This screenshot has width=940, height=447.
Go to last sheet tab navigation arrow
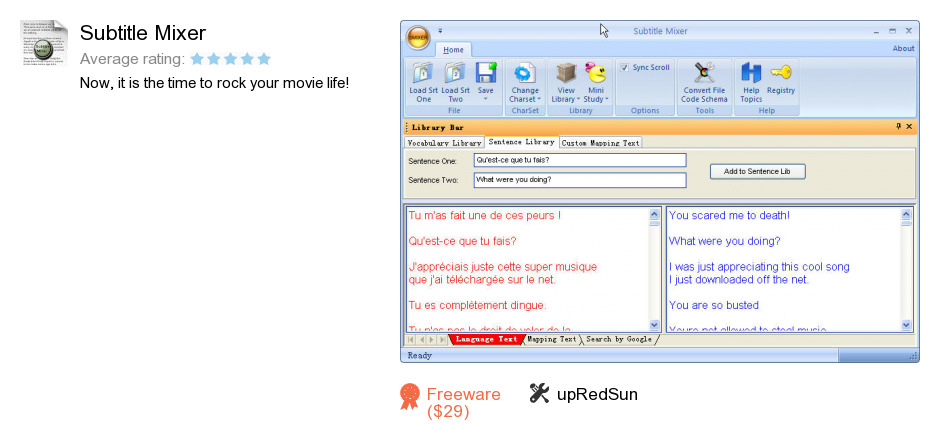pos(442,340)
